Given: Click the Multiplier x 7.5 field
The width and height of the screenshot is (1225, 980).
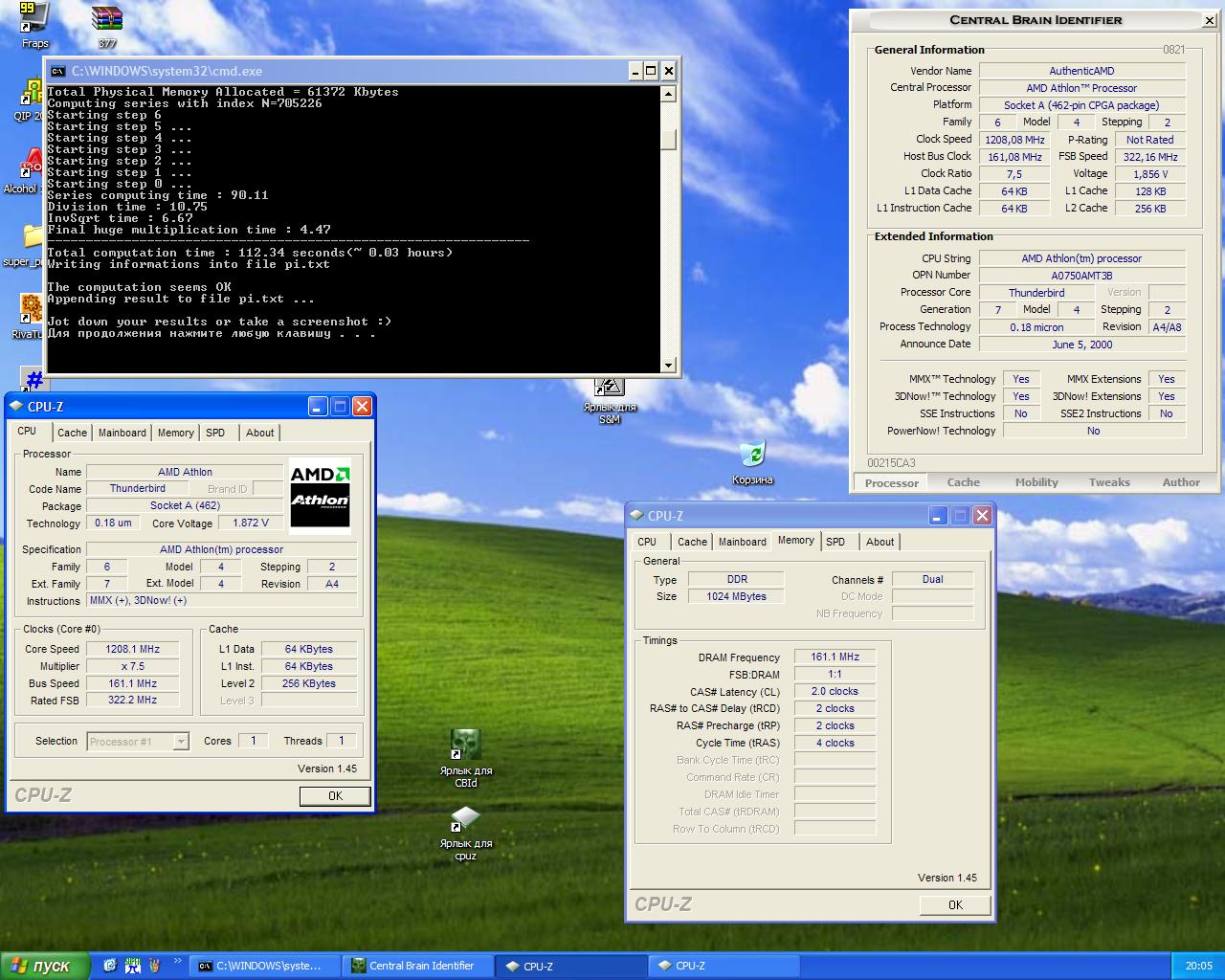Looking at the screenshot, I should pyautogui.click(x=133, y=666).
